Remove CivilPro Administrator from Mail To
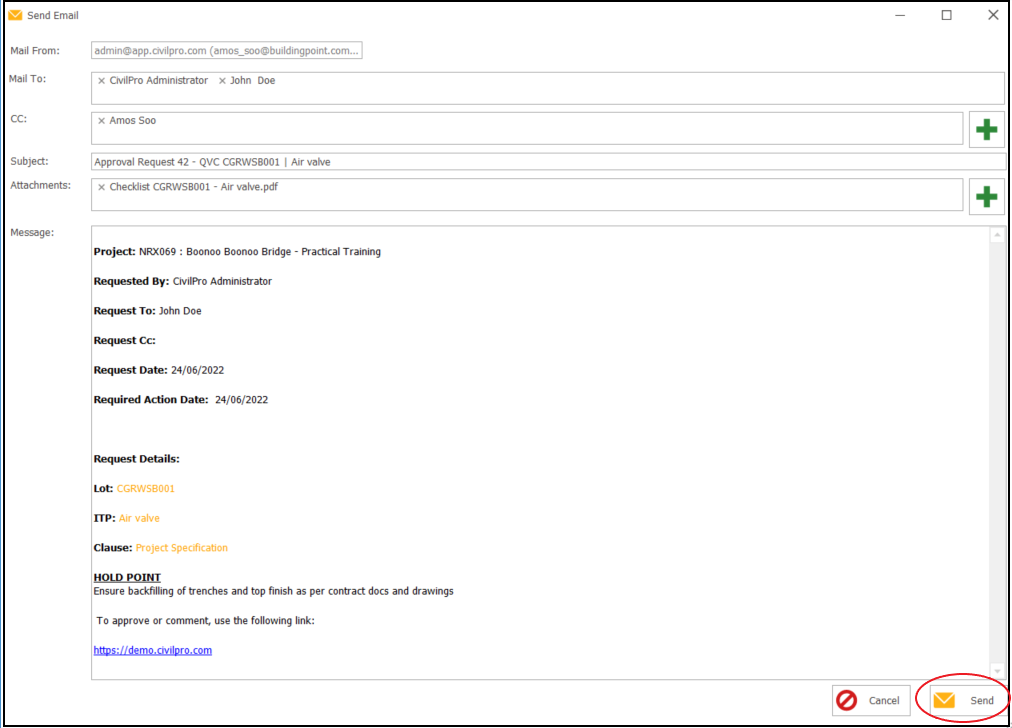This screenshot has height=728, width=1012. click(101, 81)
